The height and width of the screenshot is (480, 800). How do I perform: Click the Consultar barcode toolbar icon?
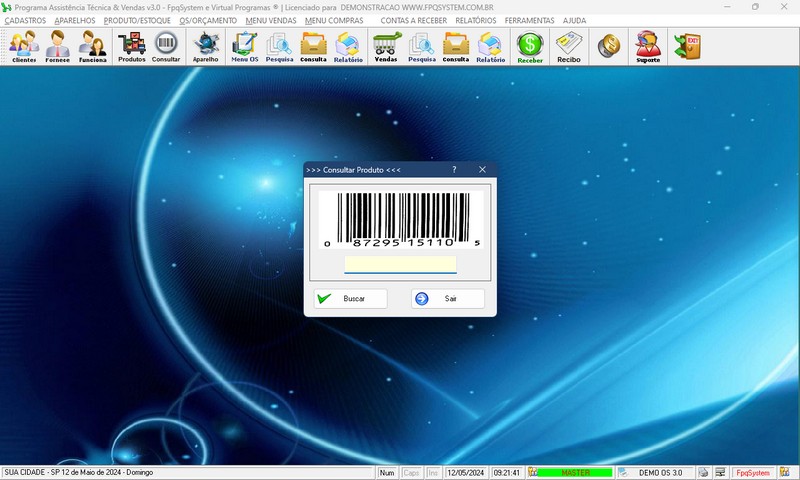tap(166, 46)
